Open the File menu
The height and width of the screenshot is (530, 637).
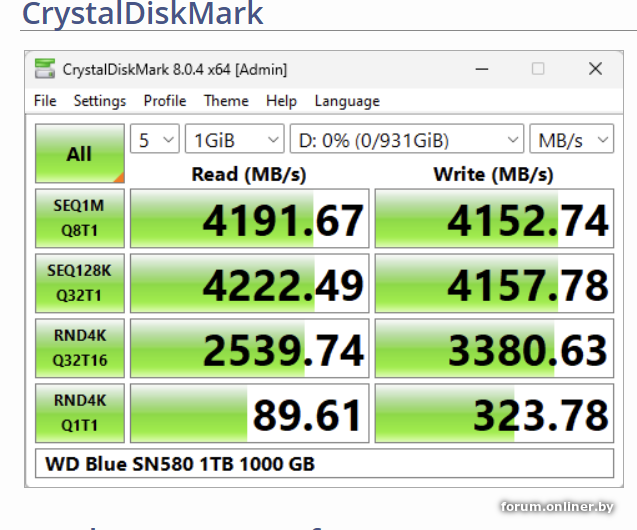tap(45, 101)
